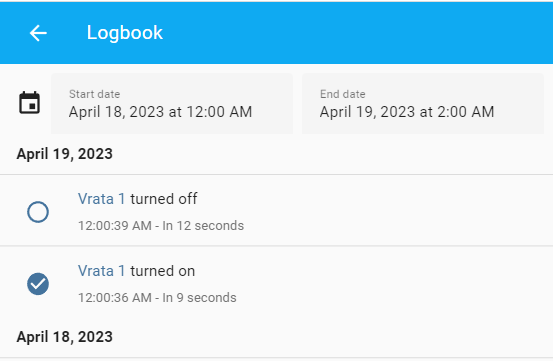The image size is (553, 361).
Task: Click the empty circle state icon
Action: pos(38,212)
